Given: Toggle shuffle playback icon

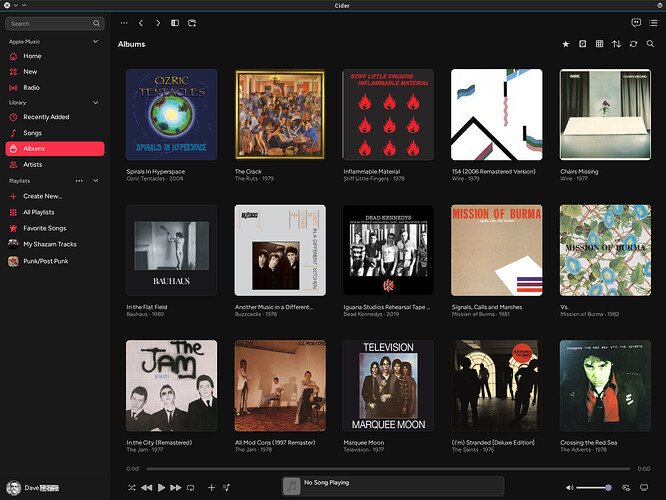Looking at the screenshot, I should [132, 488].
